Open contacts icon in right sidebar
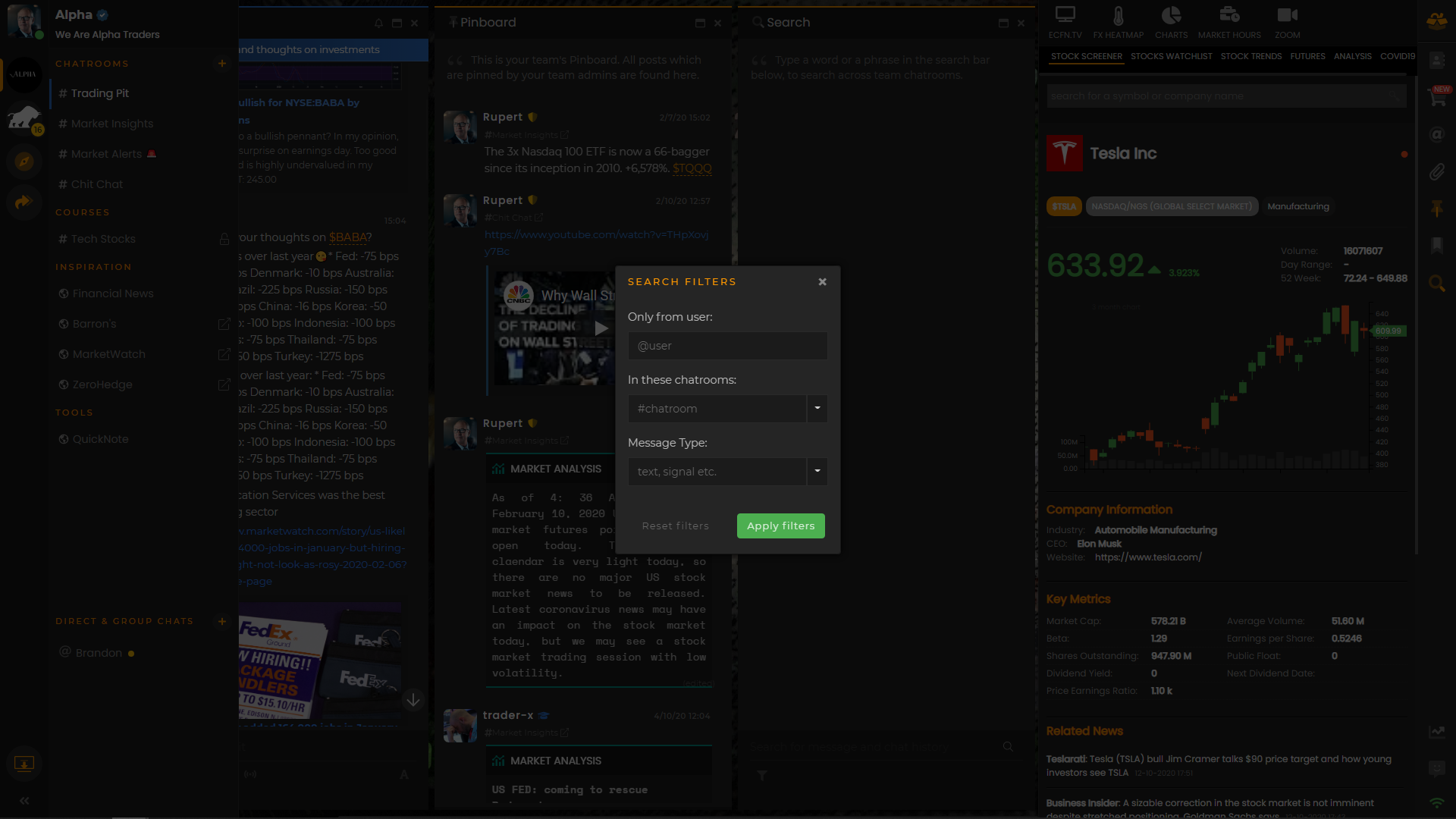 1436,60
